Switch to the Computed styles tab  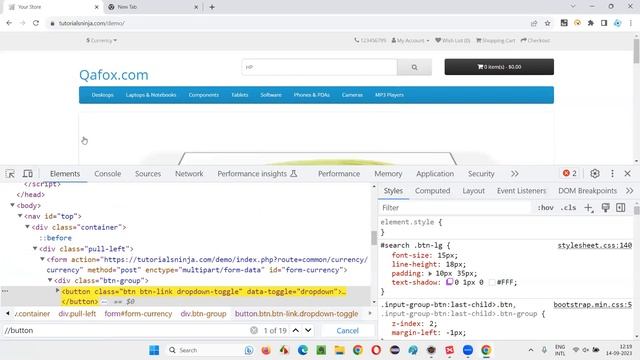point(432,191)
